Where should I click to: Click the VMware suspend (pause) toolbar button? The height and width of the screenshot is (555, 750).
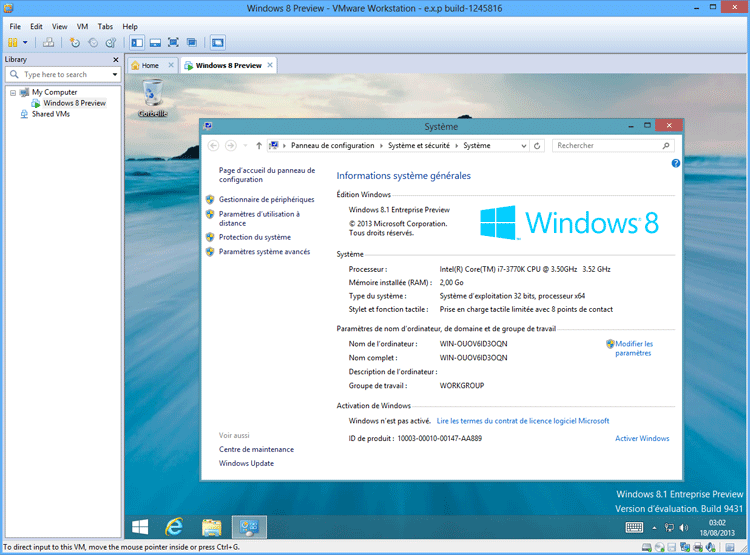point(12,43)
